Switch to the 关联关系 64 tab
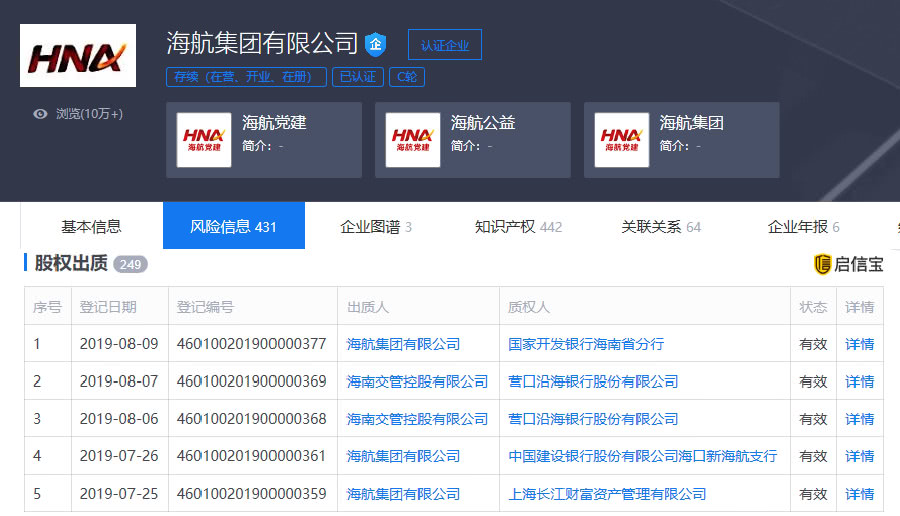The height and width of the screenshot is (516, 900). pyautogui.click(x=661, y=226)
